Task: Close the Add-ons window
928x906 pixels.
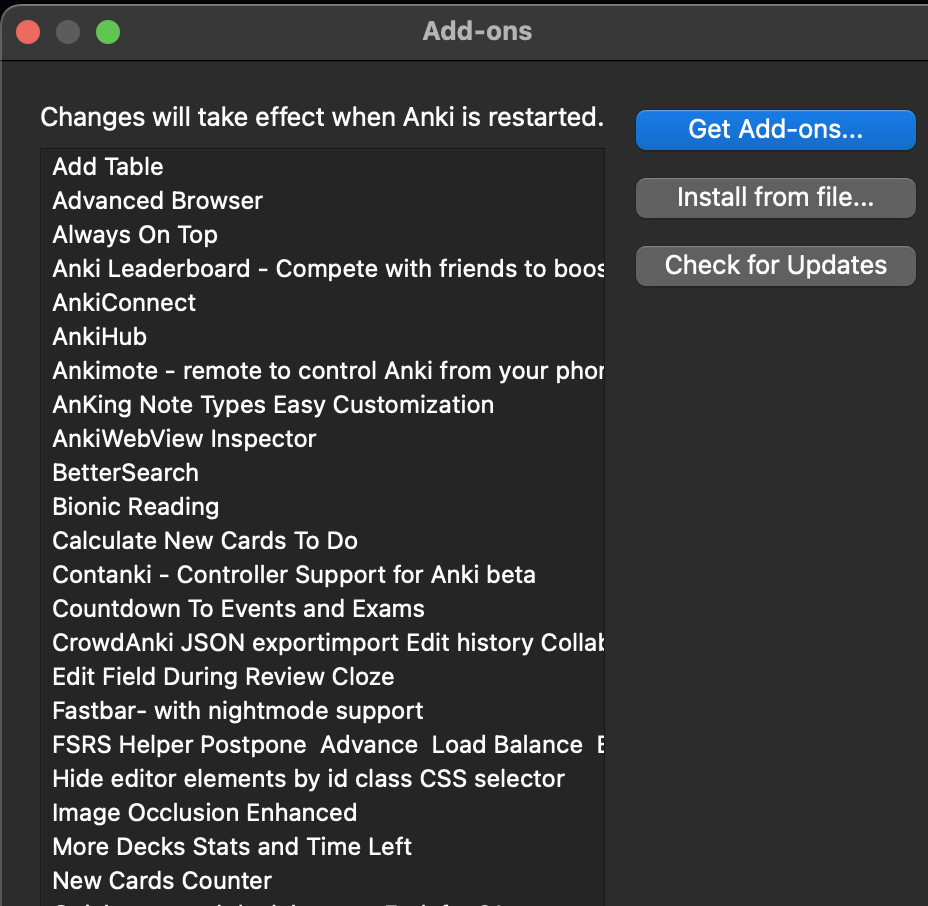Action: (x=28, y=32)
